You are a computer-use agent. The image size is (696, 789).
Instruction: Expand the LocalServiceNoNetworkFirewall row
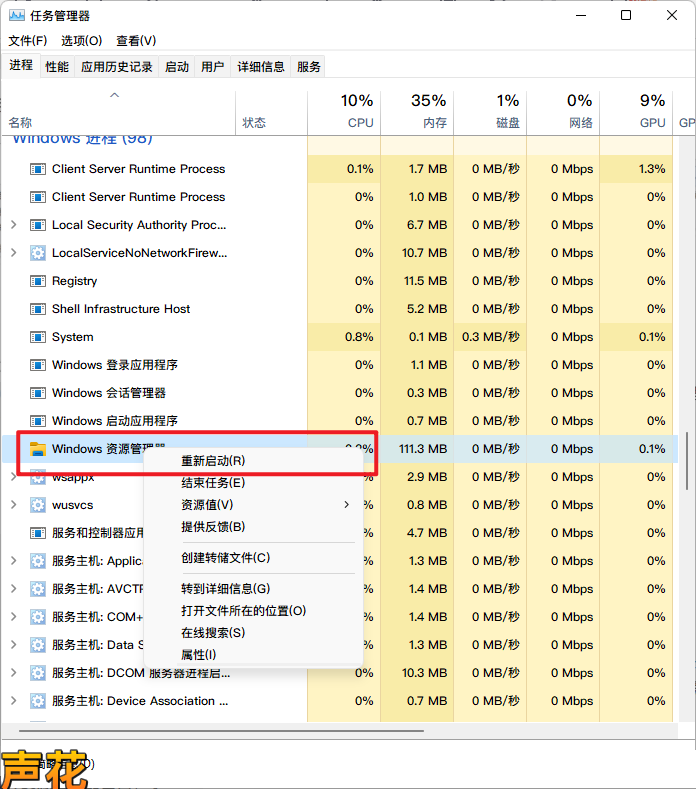point(14,253)
